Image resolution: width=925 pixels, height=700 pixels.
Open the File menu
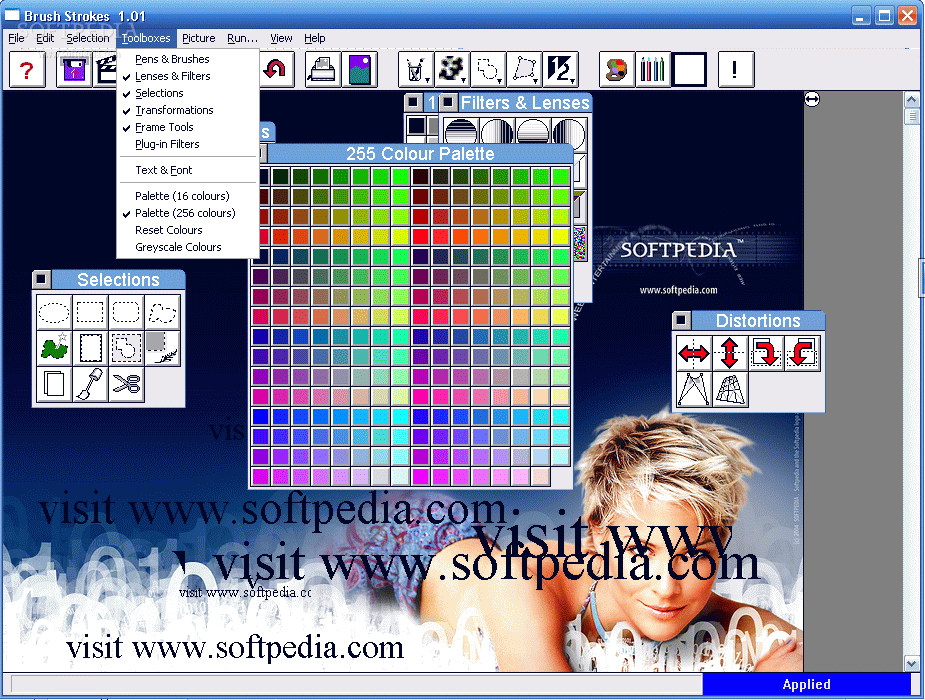point(16,38)
